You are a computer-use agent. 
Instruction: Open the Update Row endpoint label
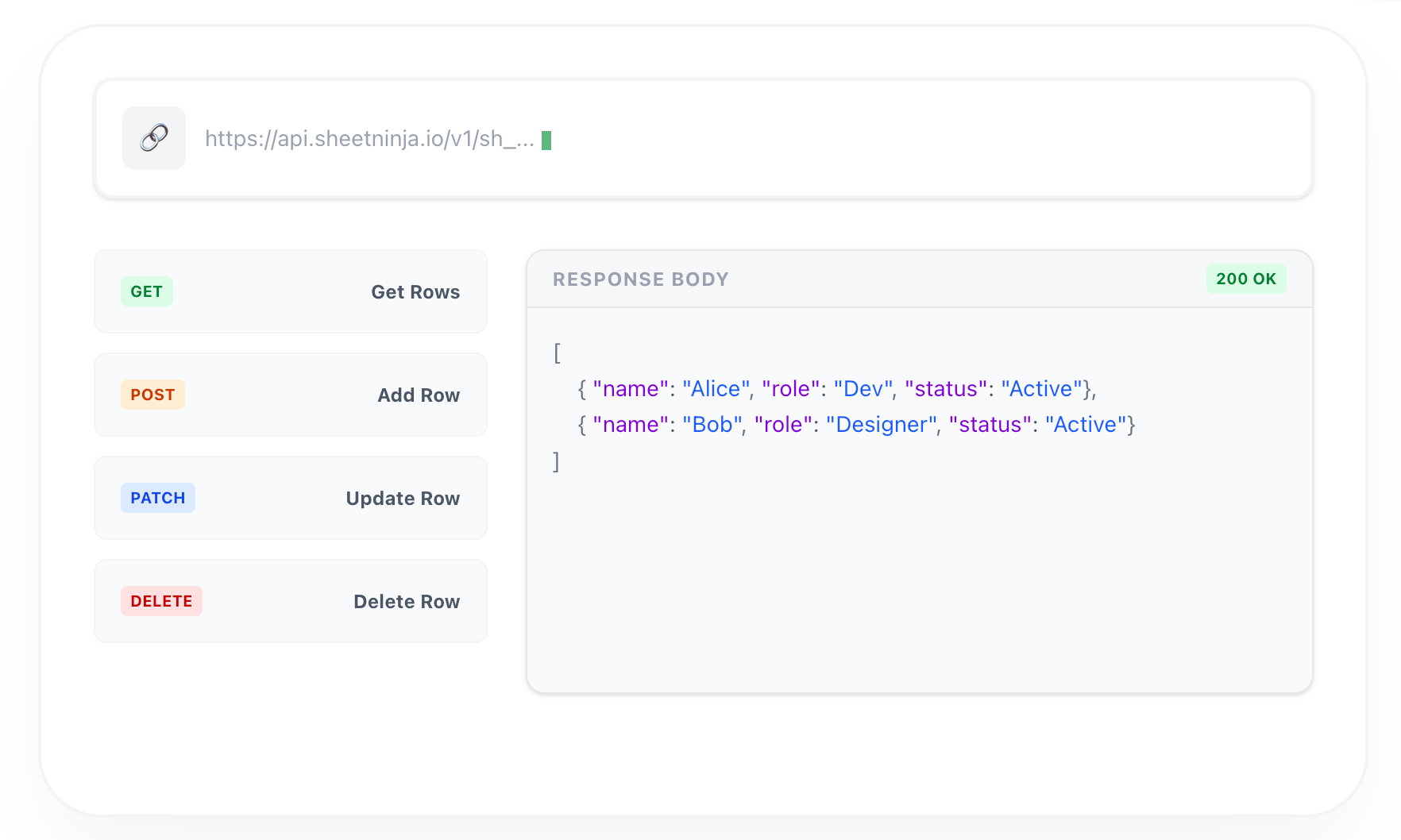pos(403,499)
